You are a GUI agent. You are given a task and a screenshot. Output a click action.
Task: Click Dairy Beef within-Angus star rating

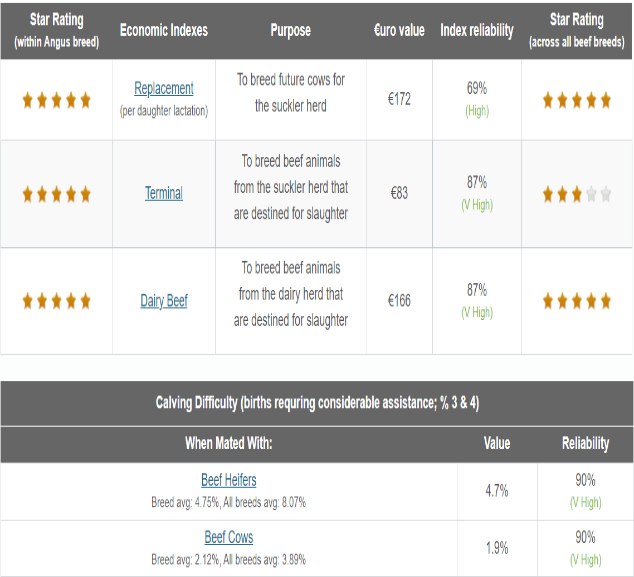[x=57, y=301]
